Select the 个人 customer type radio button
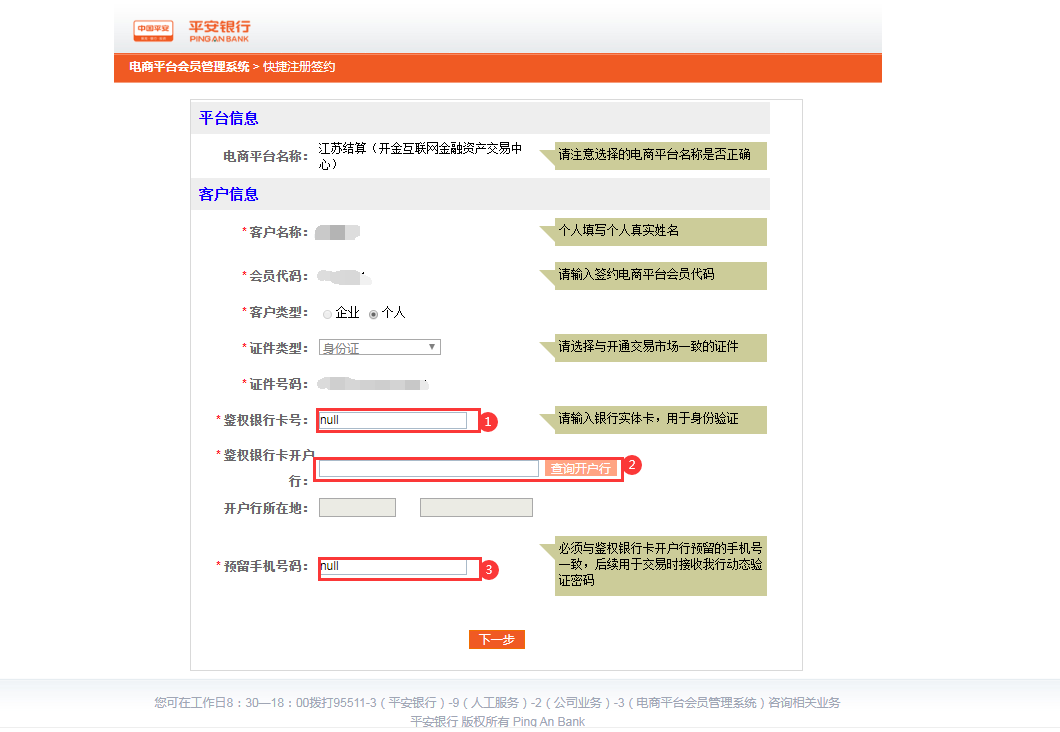The width and height of the screenshot is (1060, 732). (x=373, y=314)
